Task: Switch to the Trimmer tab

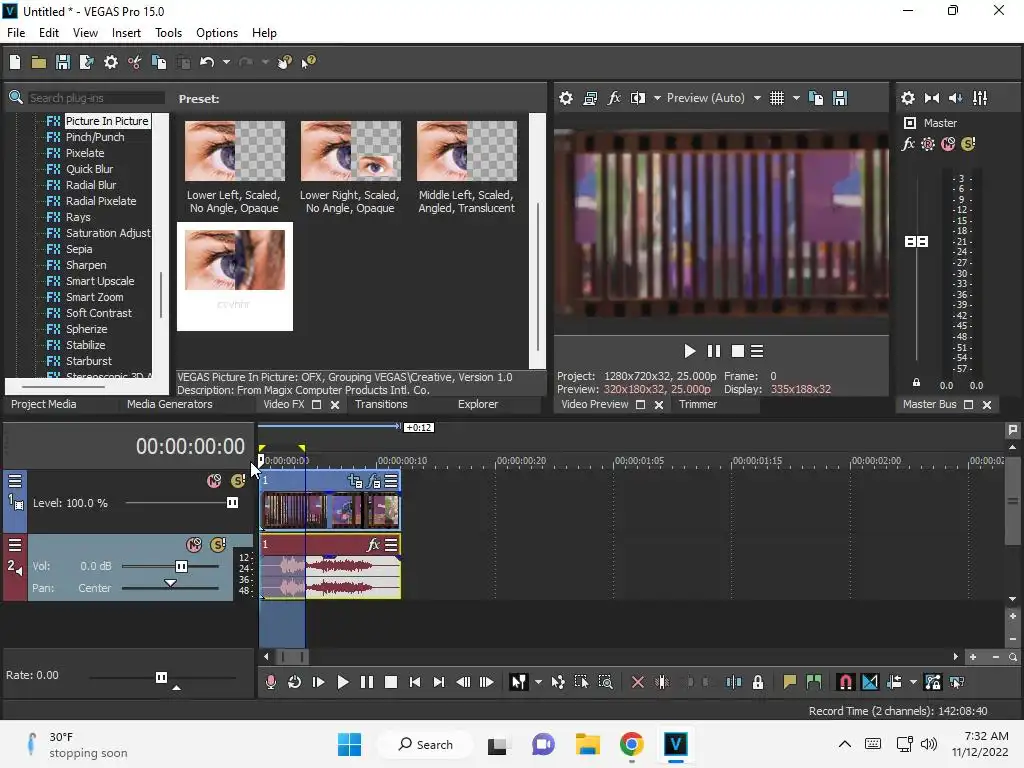Action: [697, 404]
